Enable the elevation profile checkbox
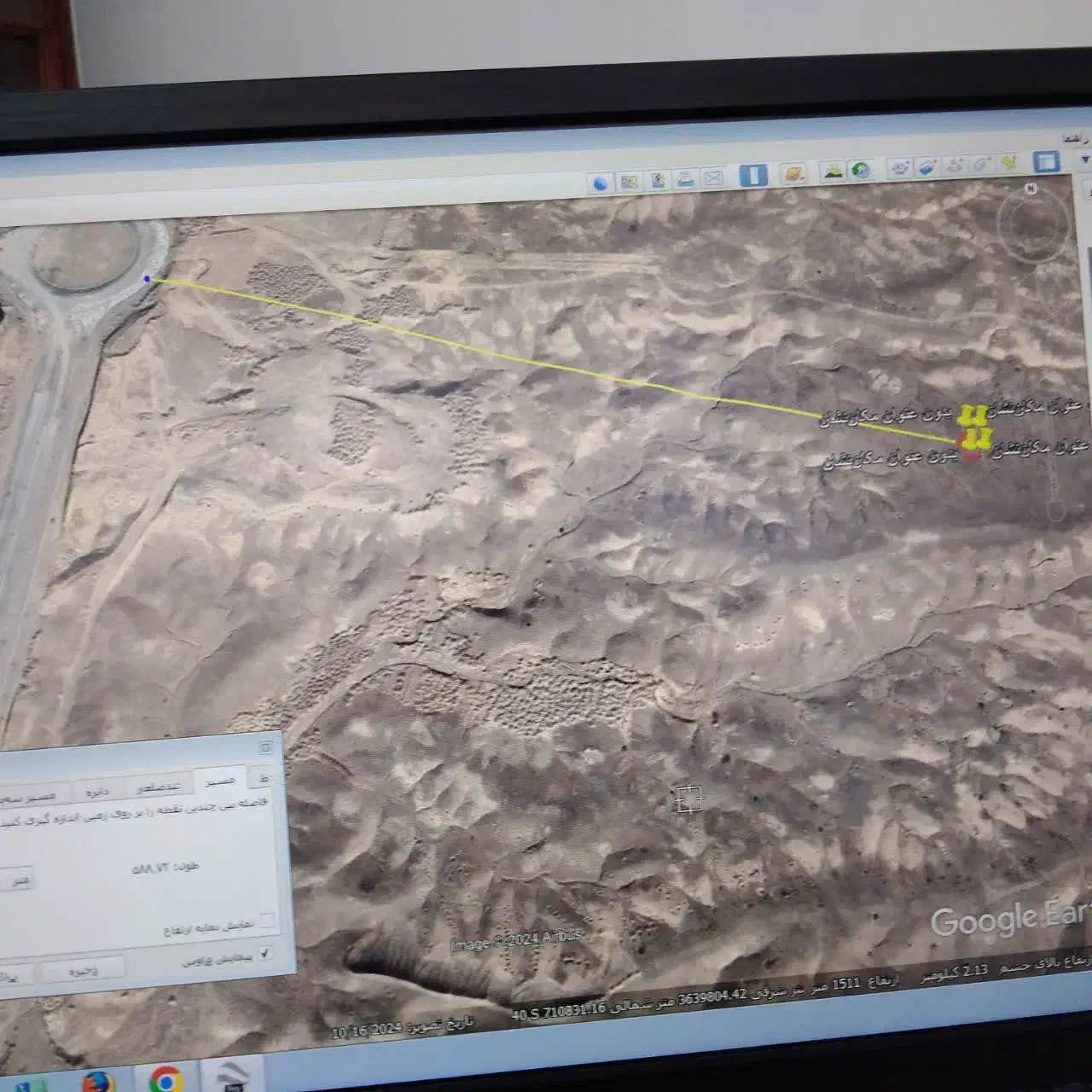 pos(267,921)
